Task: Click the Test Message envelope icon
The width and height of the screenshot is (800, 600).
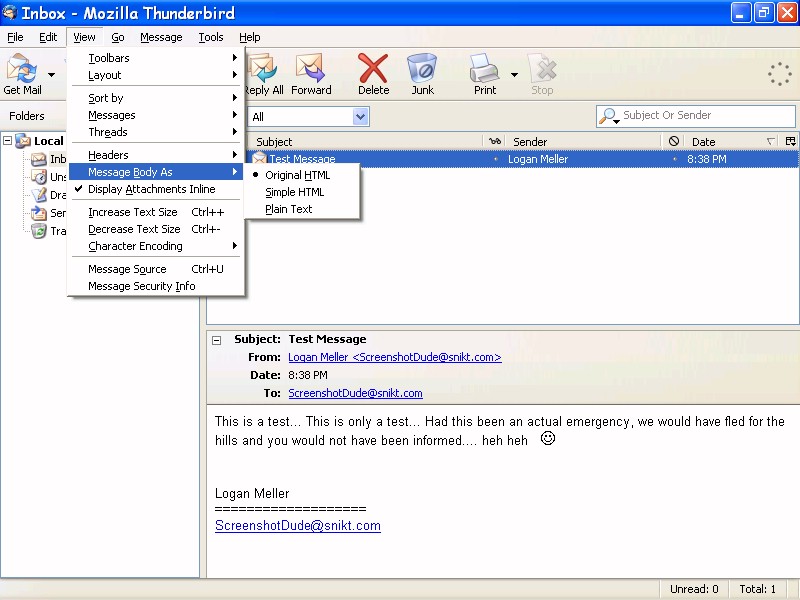Action: tap(259, 159)
